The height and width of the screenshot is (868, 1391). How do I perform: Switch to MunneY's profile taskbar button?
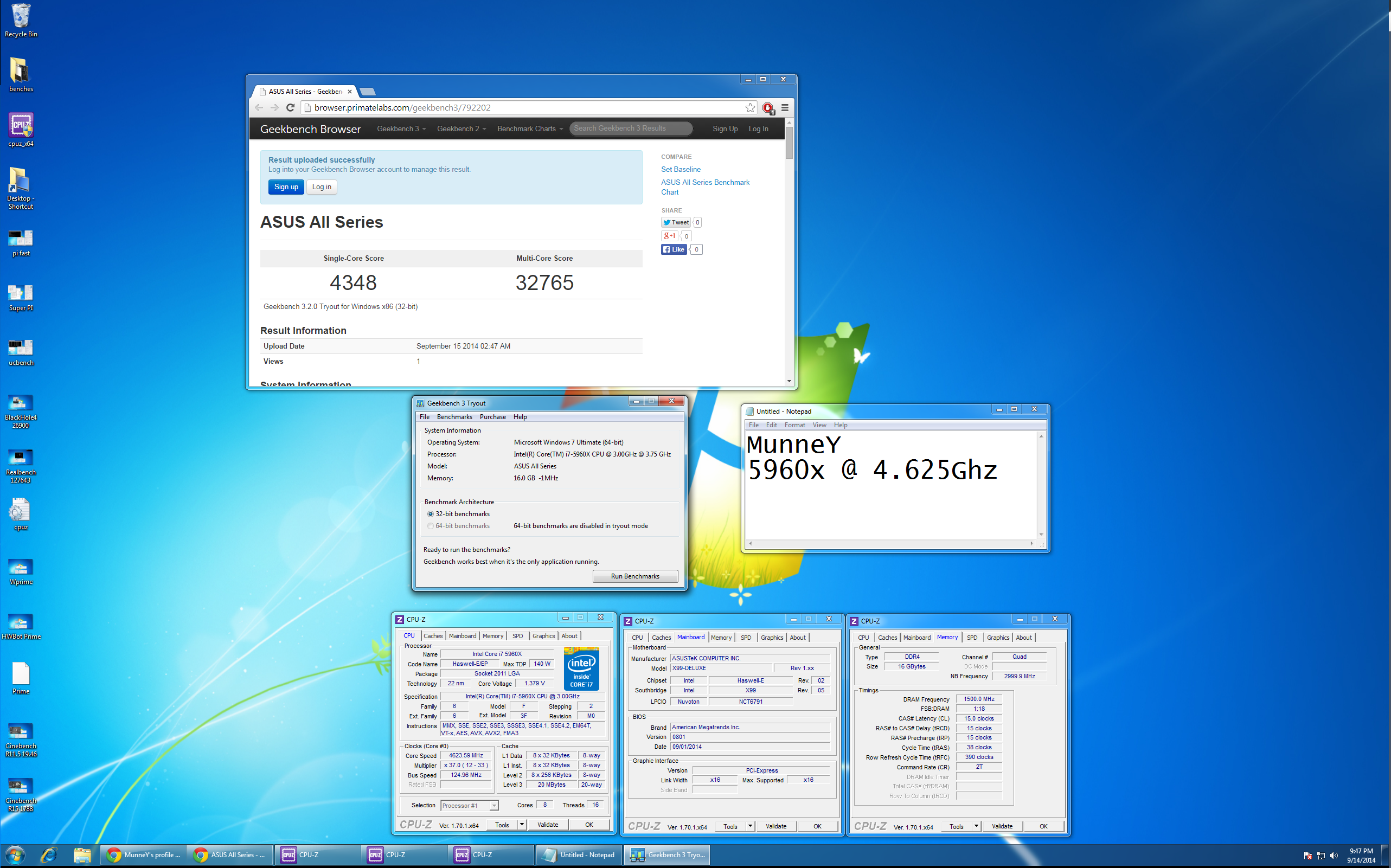pos(144,855)
